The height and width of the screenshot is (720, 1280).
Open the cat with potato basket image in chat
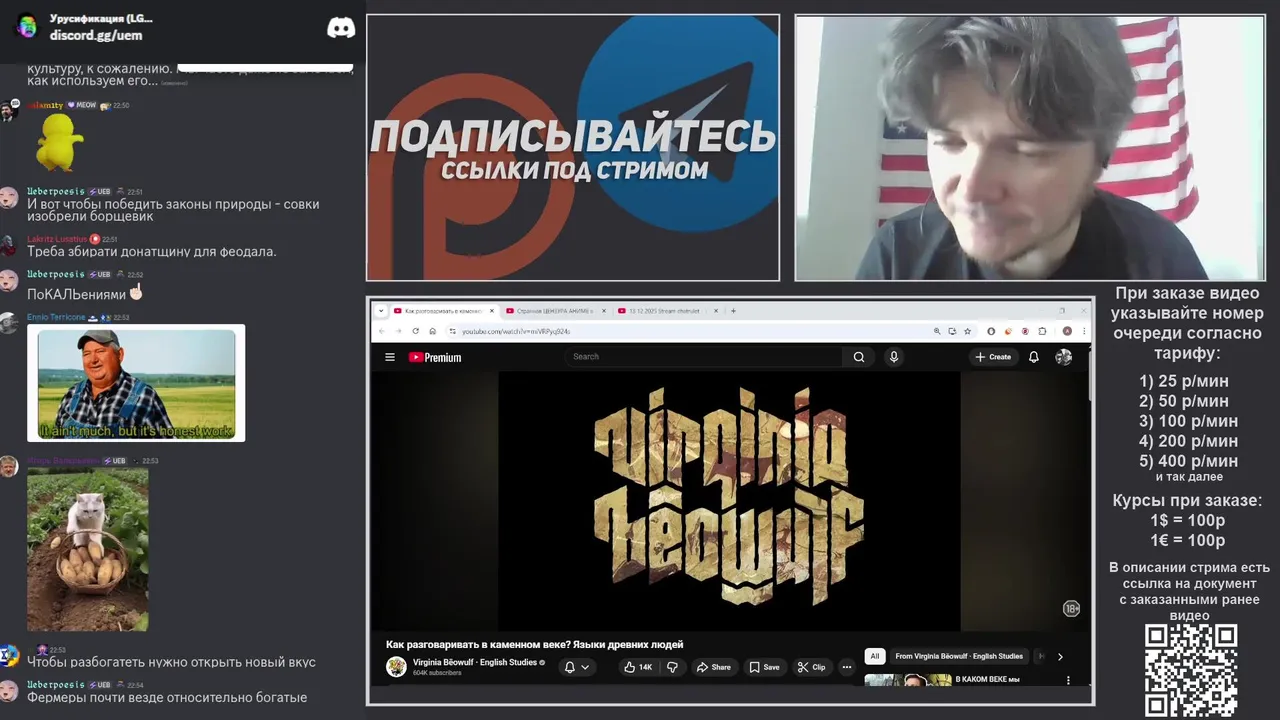(x=88, y=549)
